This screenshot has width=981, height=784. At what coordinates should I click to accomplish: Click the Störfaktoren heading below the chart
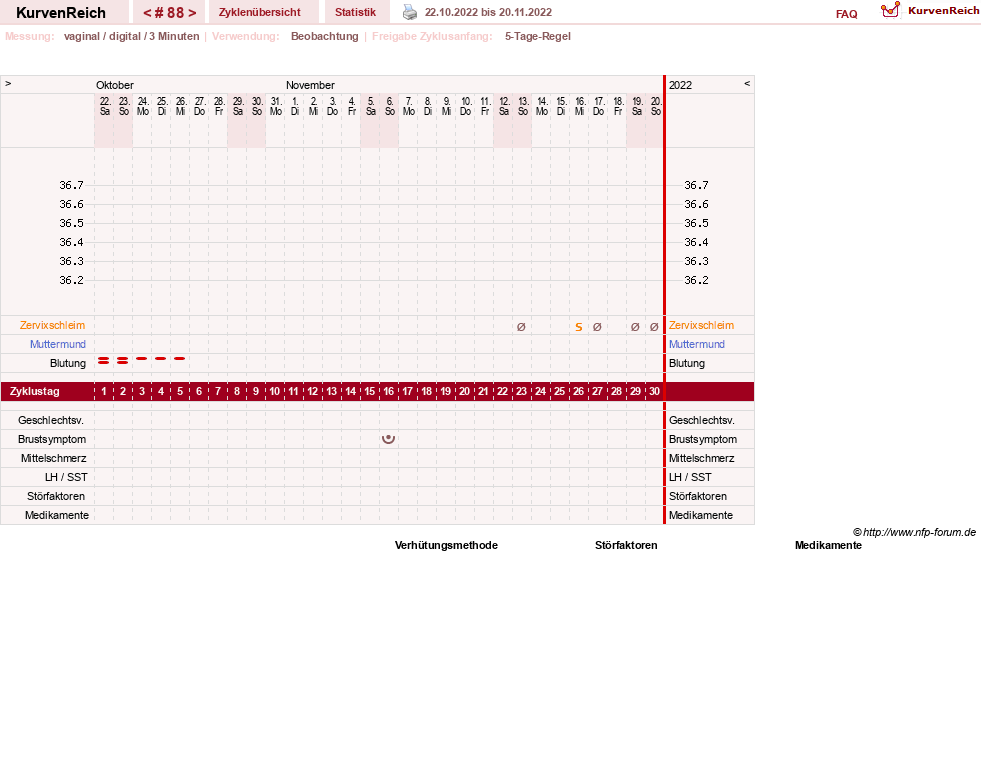[x=626, y=546]
